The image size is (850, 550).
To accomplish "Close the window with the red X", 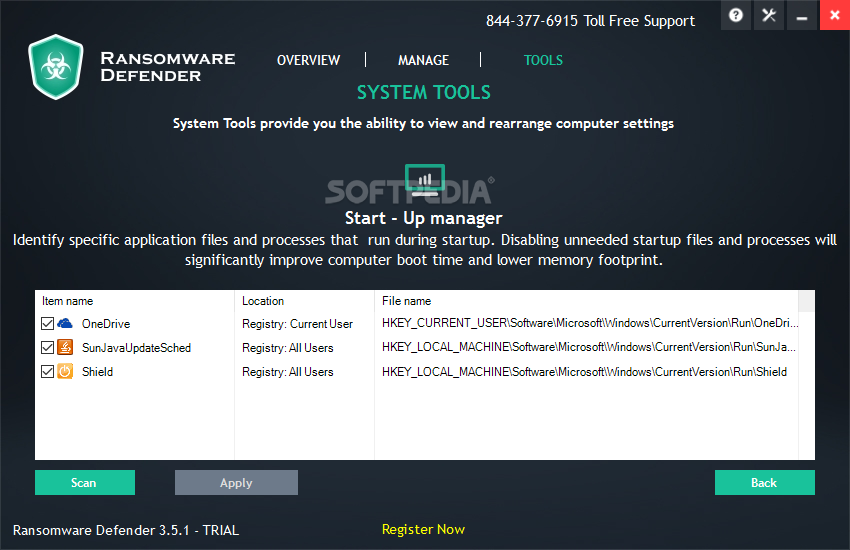I will (835, 15).
